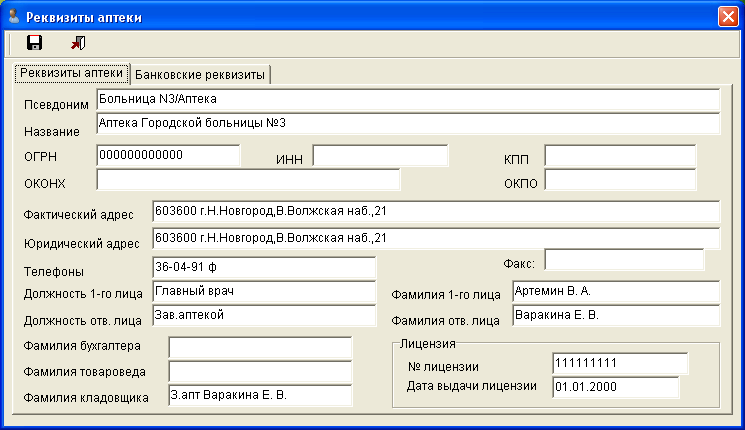Close the Реквизиты аптеки window

728,15
